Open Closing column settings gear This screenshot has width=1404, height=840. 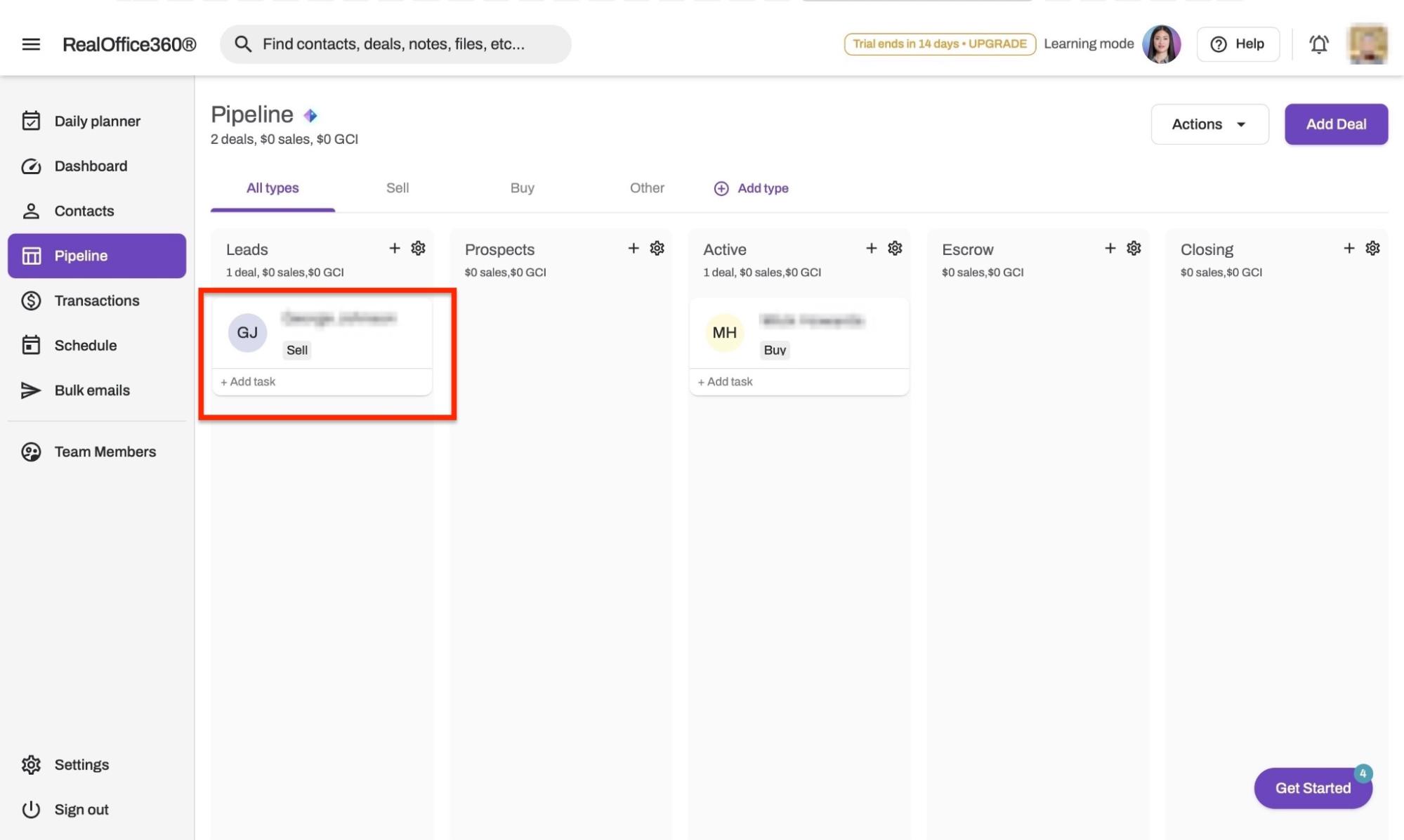[1372, 249]
